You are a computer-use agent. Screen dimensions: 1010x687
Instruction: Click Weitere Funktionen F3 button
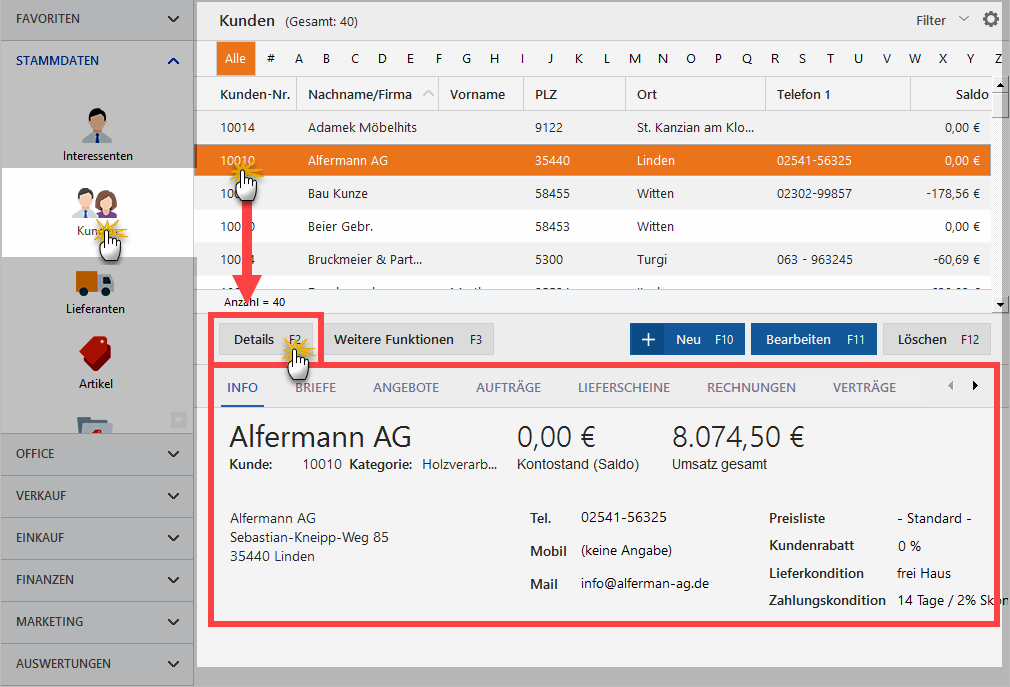[408, 339]
